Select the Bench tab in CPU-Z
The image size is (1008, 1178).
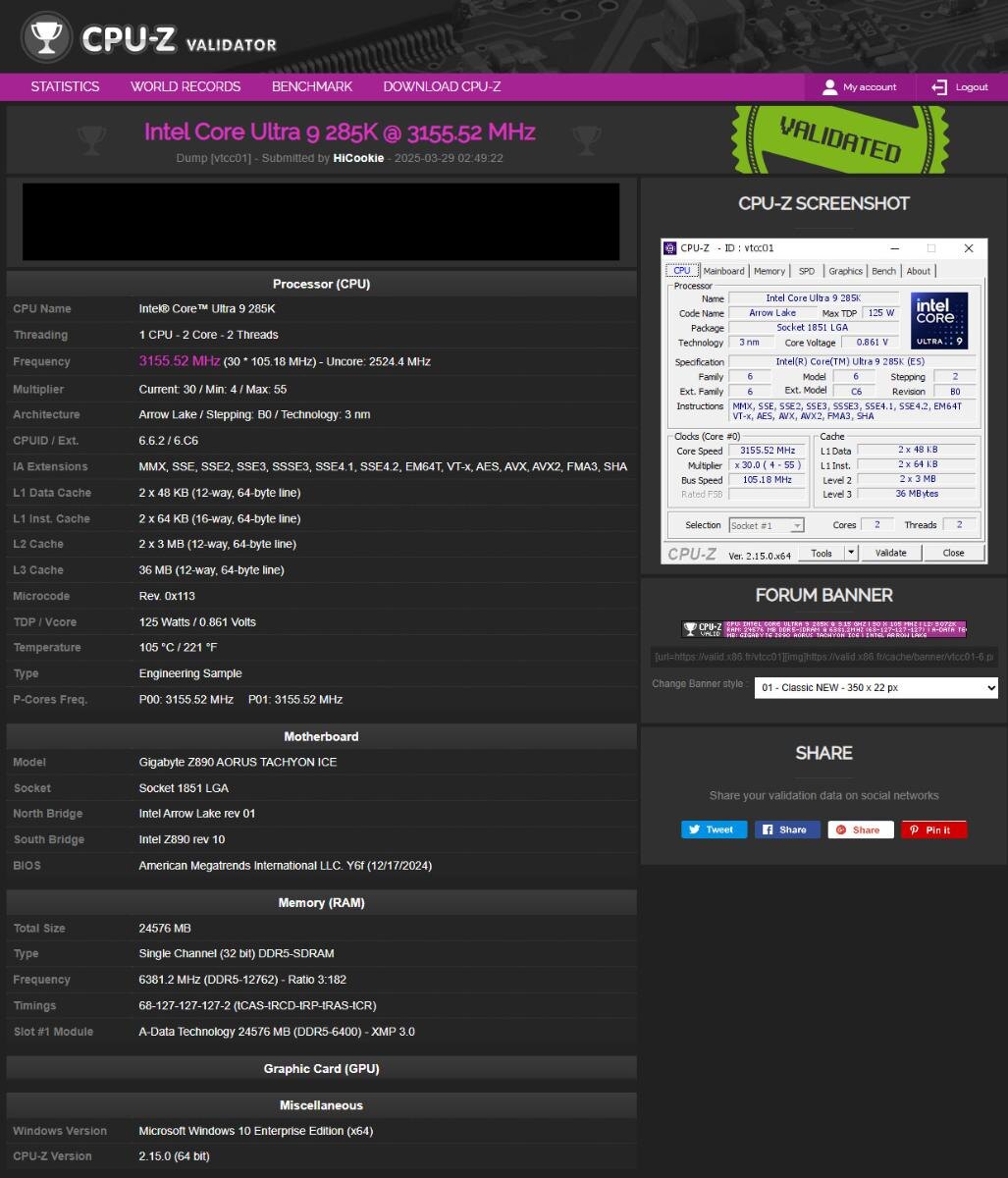point(884,271)
